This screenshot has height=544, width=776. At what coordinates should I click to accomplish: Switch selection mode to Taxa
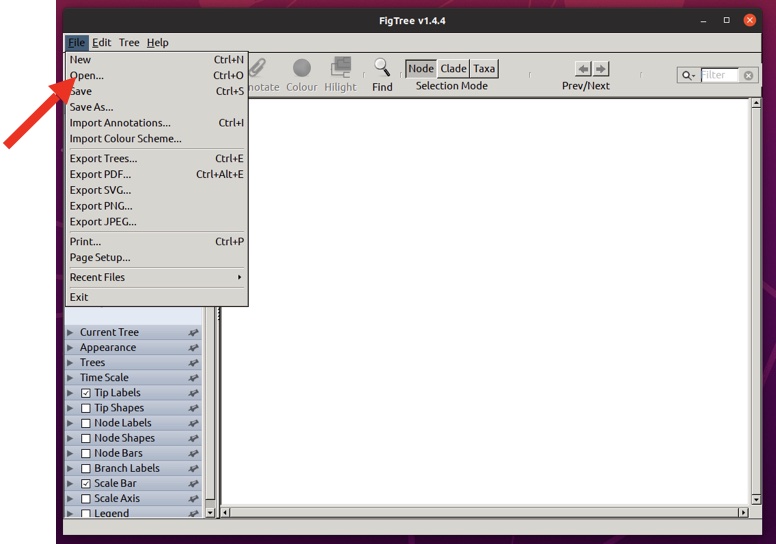point(484,69)
